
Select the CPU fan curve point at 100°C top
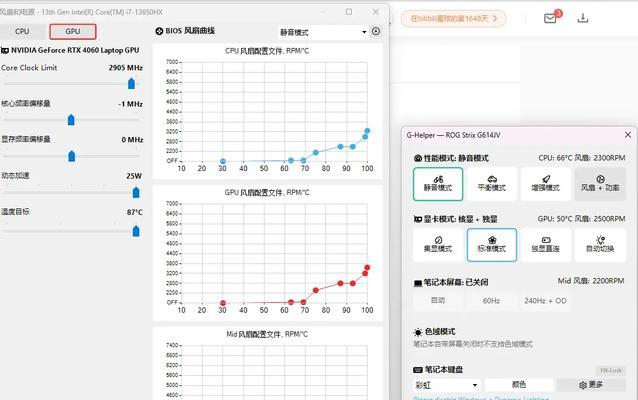click(367, 131)
